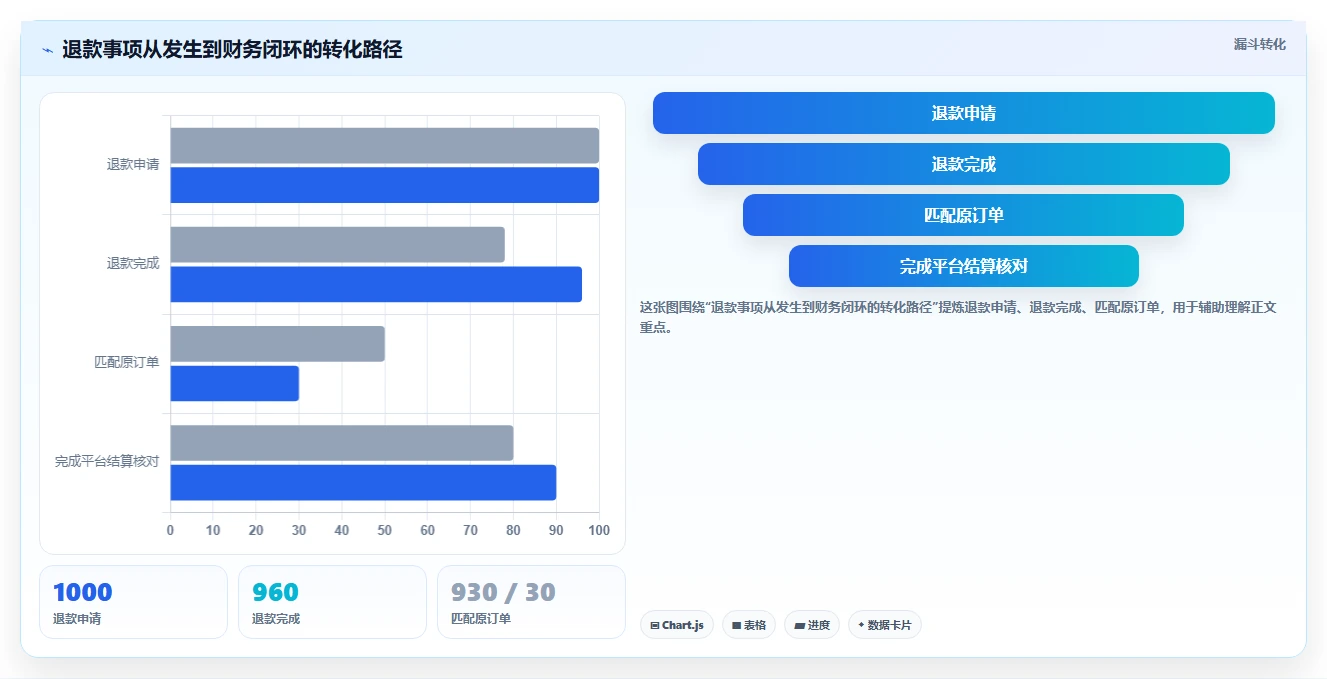Click the gray bar for 完成平台结算核对
This screenshot has width=1327, height=679.
click(x=342, y=443)
